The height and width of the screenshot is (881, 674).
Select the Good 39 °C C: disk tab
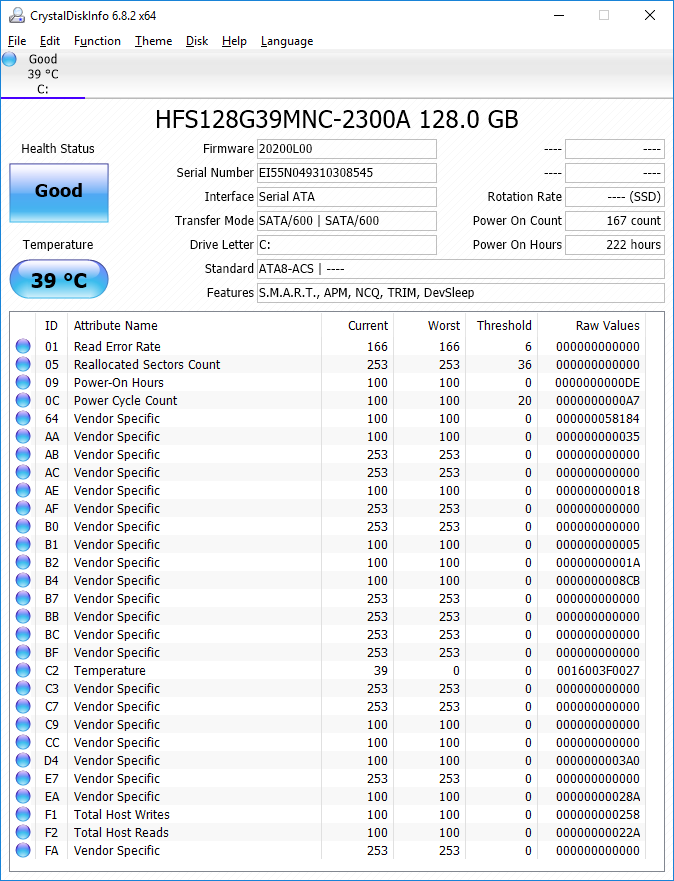pyautogui.click(x=42, y=74)
